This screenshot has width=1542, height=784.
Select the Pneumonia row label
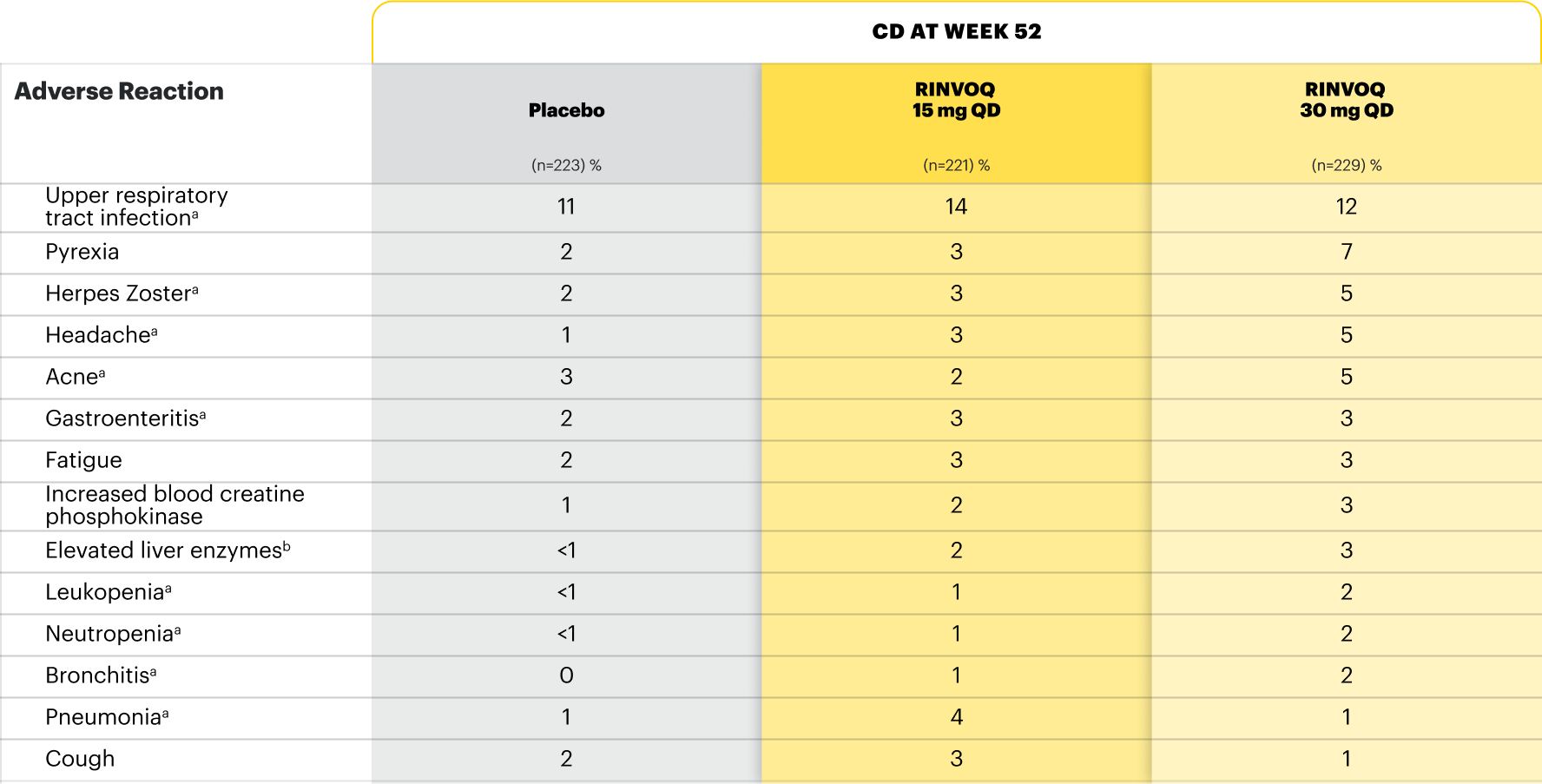pos(107,717)
